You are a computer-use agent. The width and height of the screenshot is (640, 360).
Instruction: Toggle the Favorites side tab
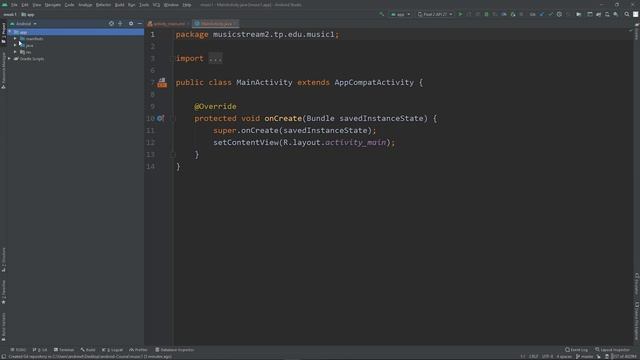pyautogui.click(x=4, y=291)
